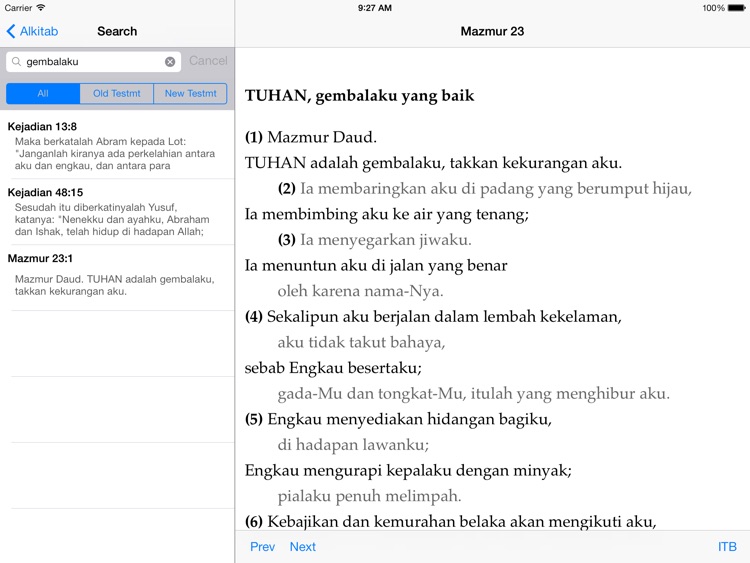This screenshot has width=750, height=563.
Task: Select verse 5 Engkau menyediakan hidangan
Action: pyautogui.click(x=398, y=419)
